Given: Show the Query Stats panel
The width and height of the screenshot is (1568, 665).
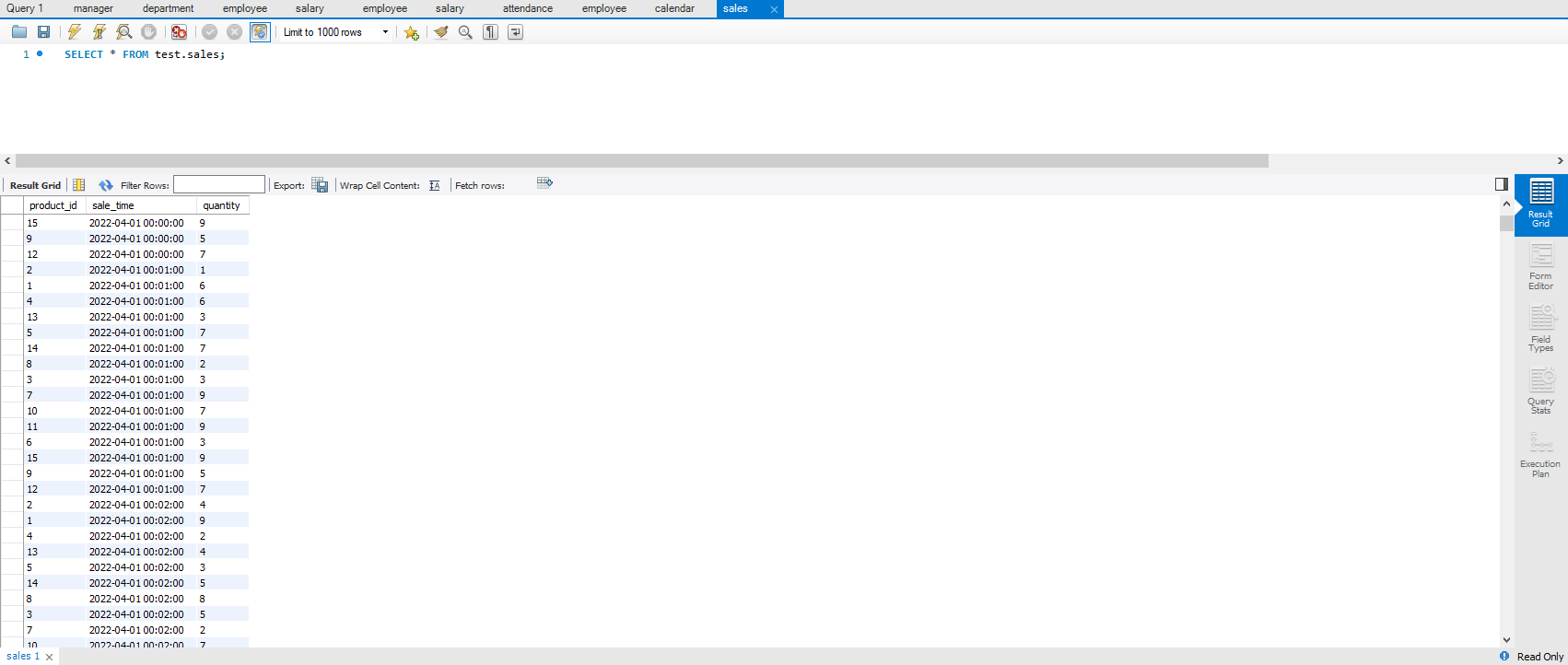Looking at the screenshot, I should (1541, 391).
